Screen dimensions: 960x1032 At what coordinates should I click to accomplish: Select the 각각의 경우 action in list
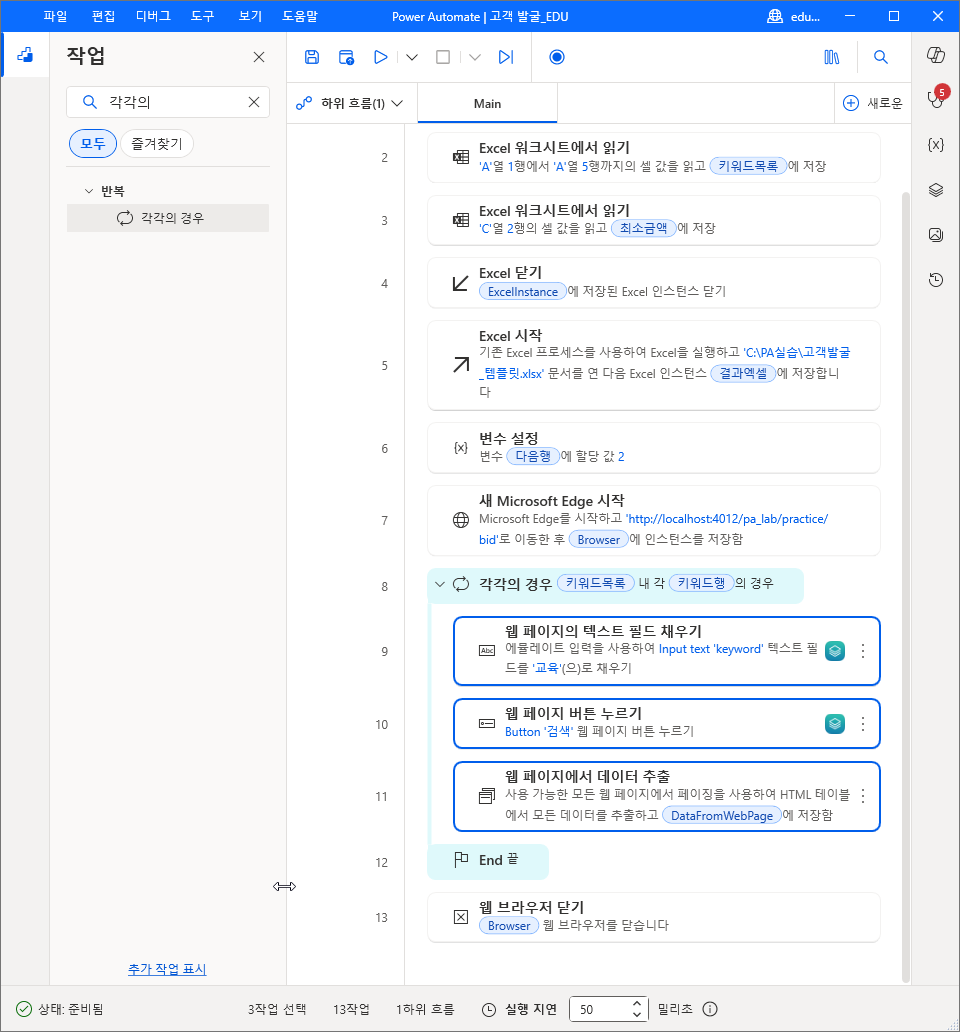(168, 218)
